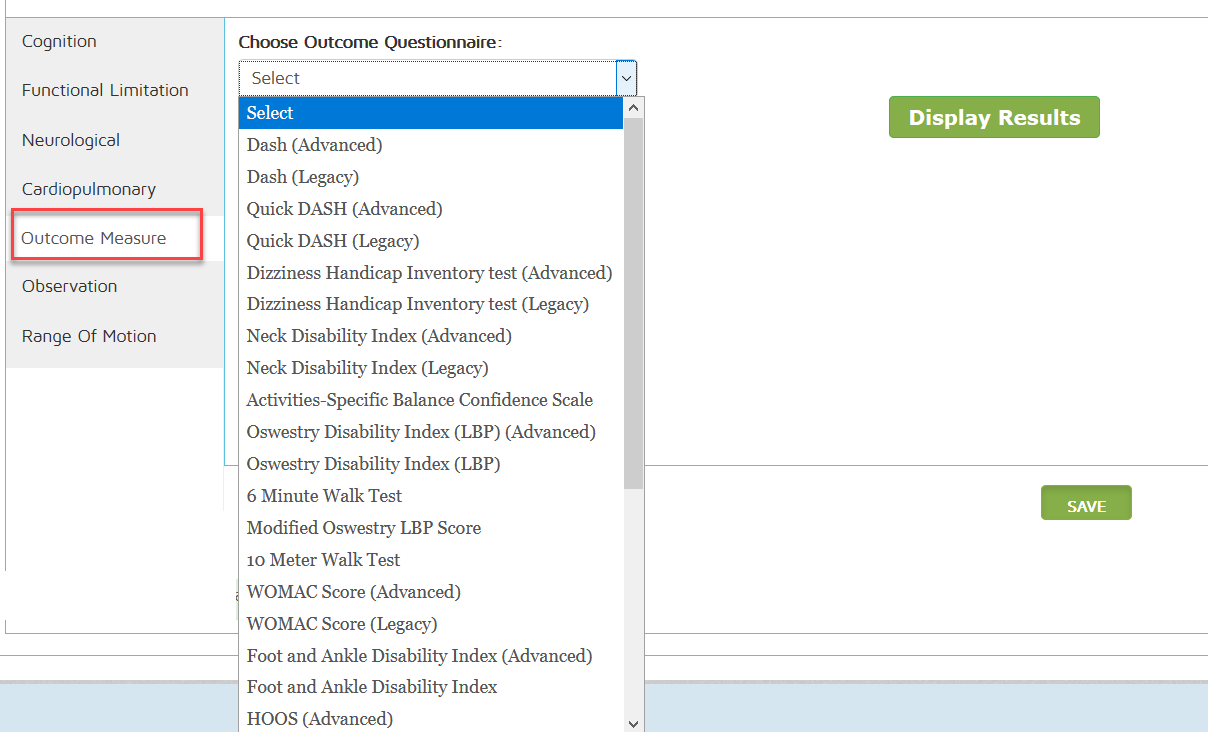Pick Dizziness Handicap Inventory test (Advanced)
The width and height of the screenshot is (1208, 732).
429,273
